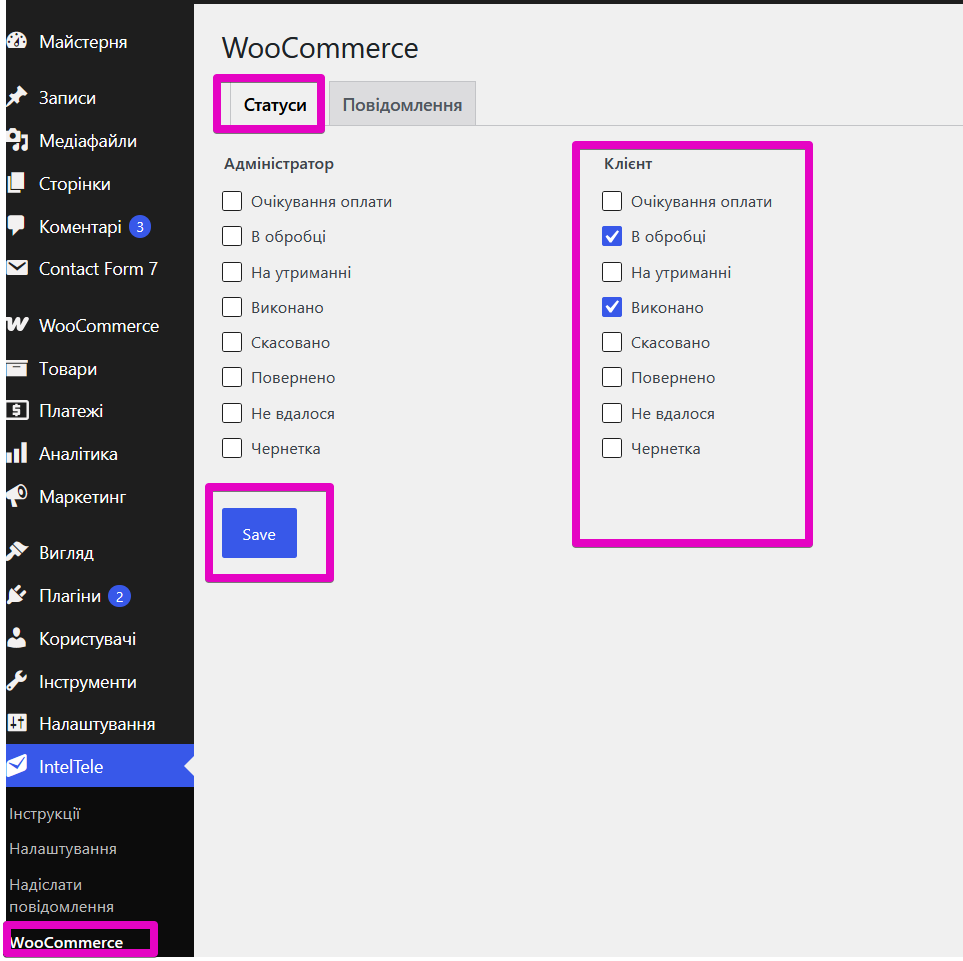Screen dimensions: 963x961
Task: Click the Налаштування sliders icon
Action: click(x=17, y=723)
